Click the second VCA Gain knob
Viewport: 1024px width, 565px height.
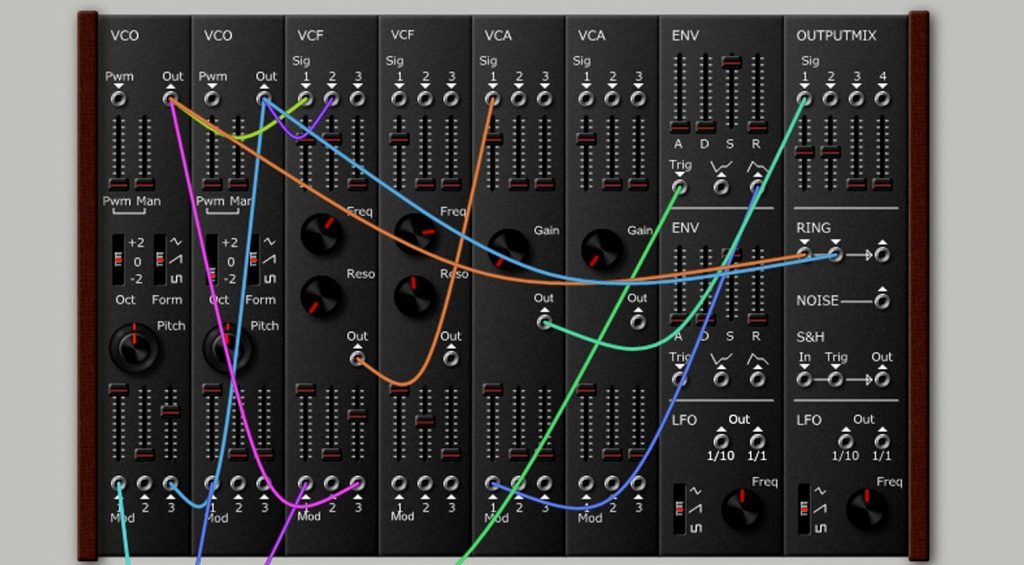[601, 250]
